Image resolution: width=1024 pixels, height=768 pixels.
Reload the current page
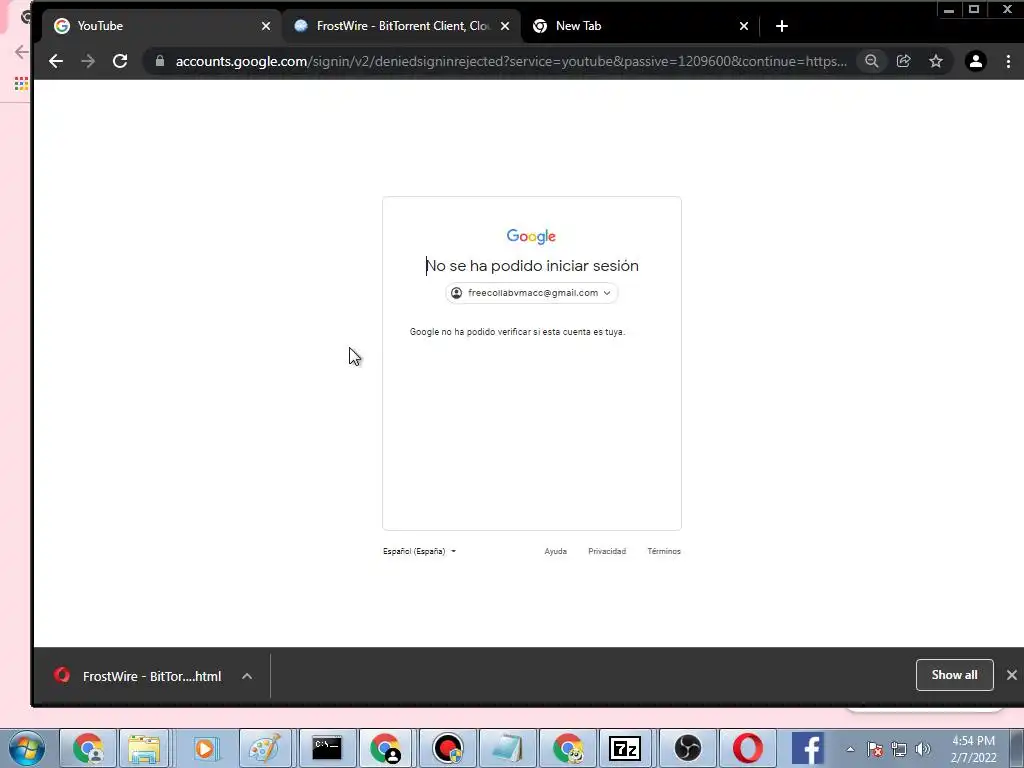(120, 61)
